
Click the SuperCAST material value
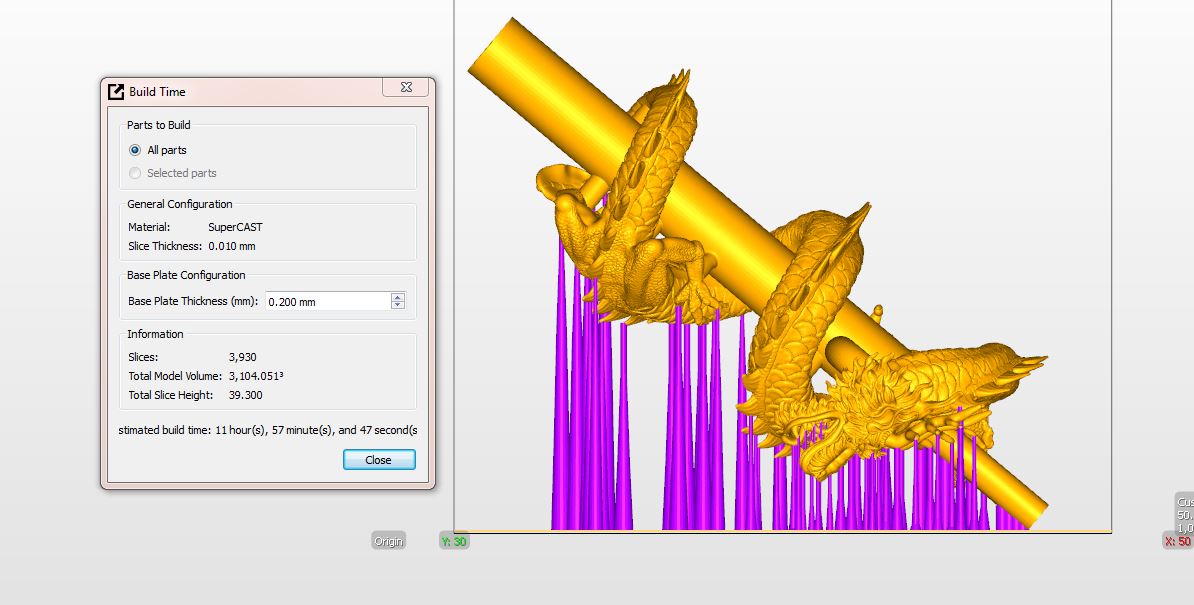tap(235, 227)
